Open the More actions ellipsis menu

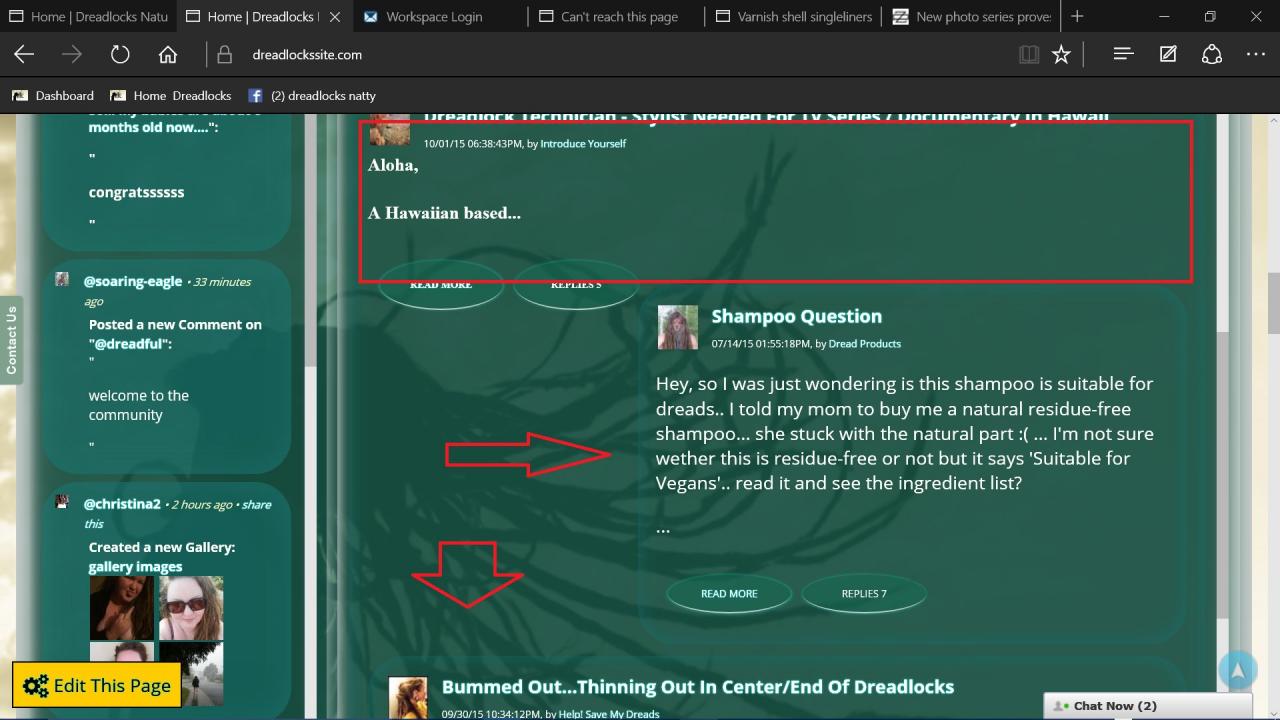click(x=1256, y=55)
